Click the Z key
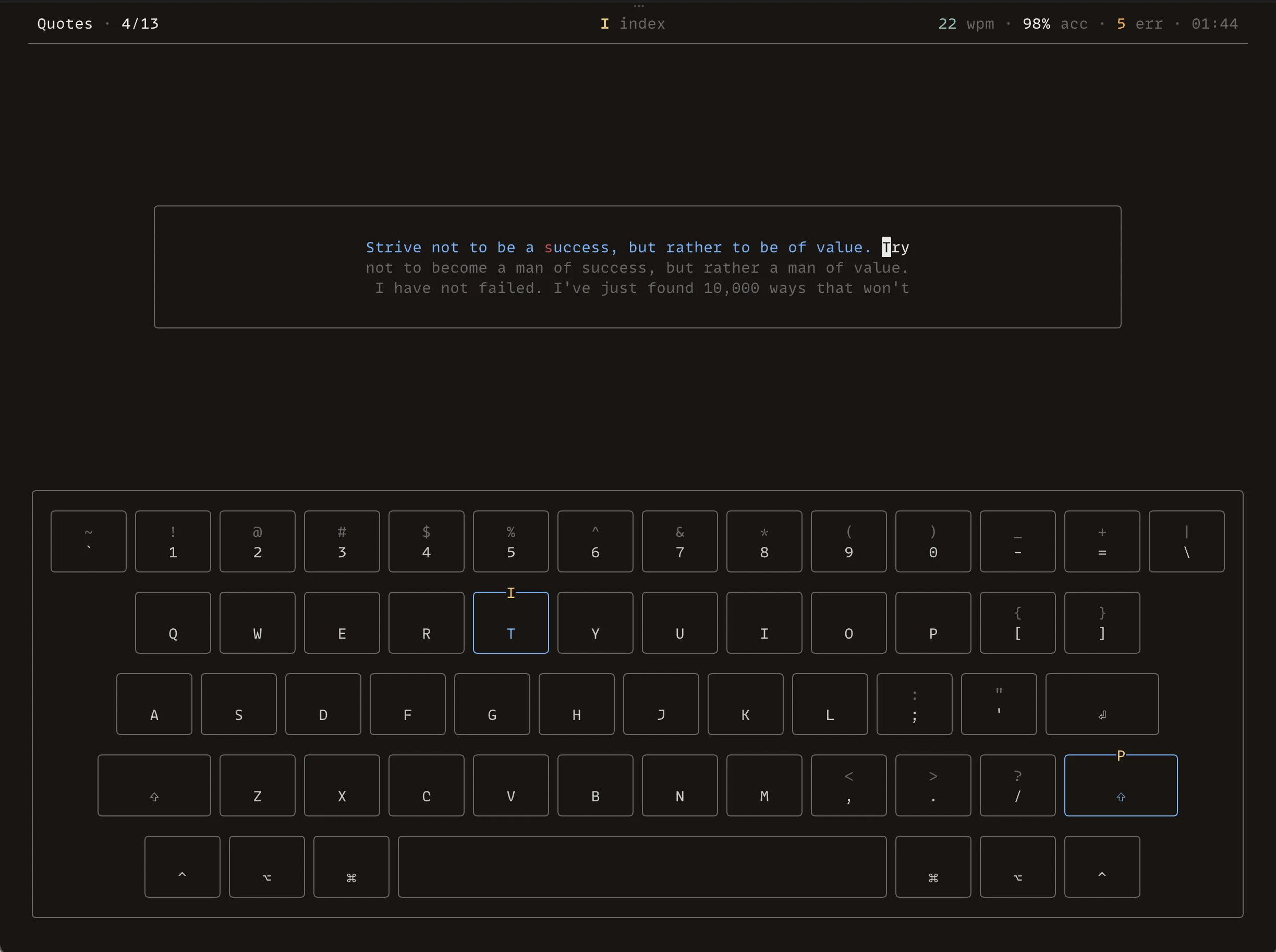 click(x=257, y=785)
